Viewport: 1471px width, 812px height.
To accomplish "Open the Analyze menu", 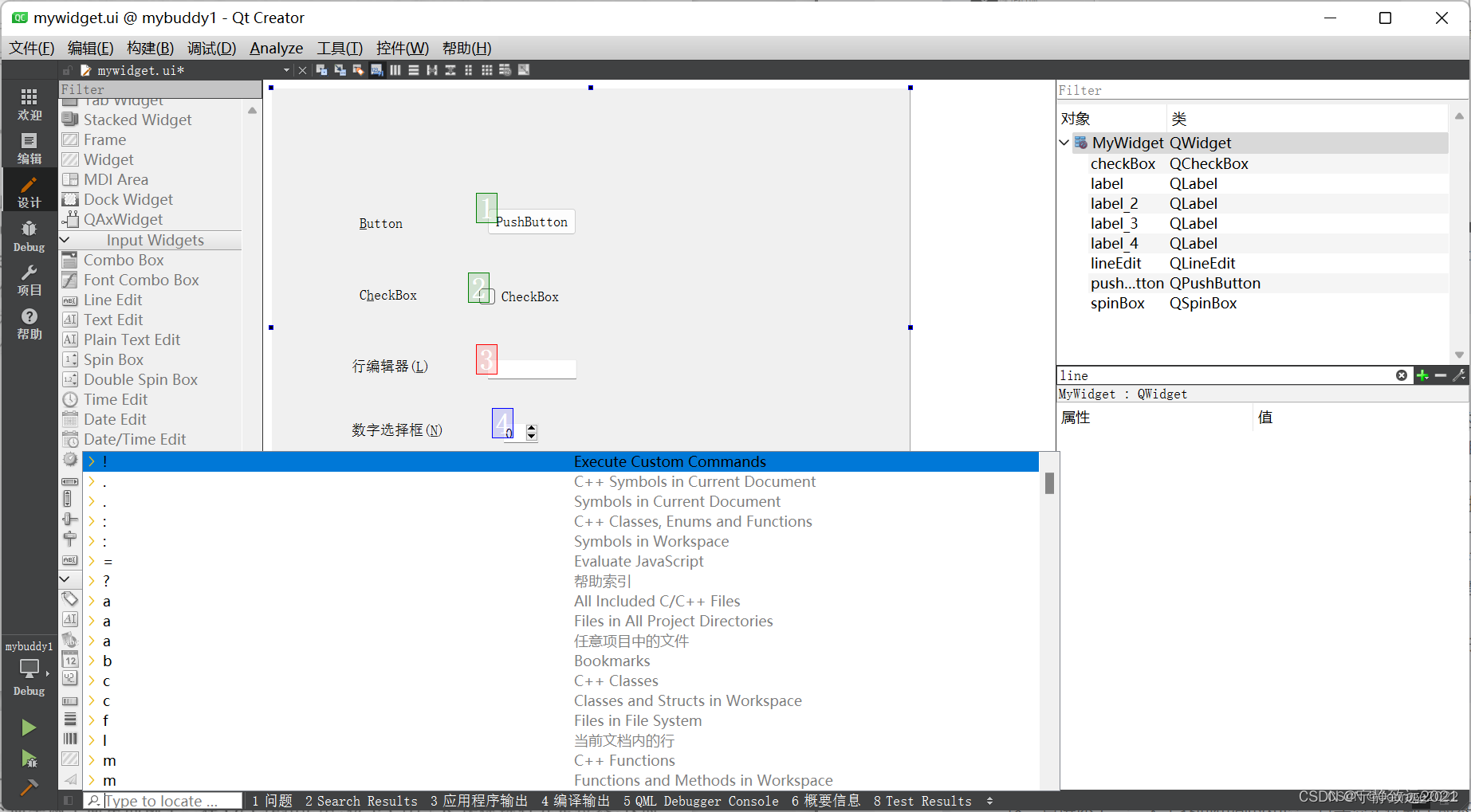I will point(277,48).
